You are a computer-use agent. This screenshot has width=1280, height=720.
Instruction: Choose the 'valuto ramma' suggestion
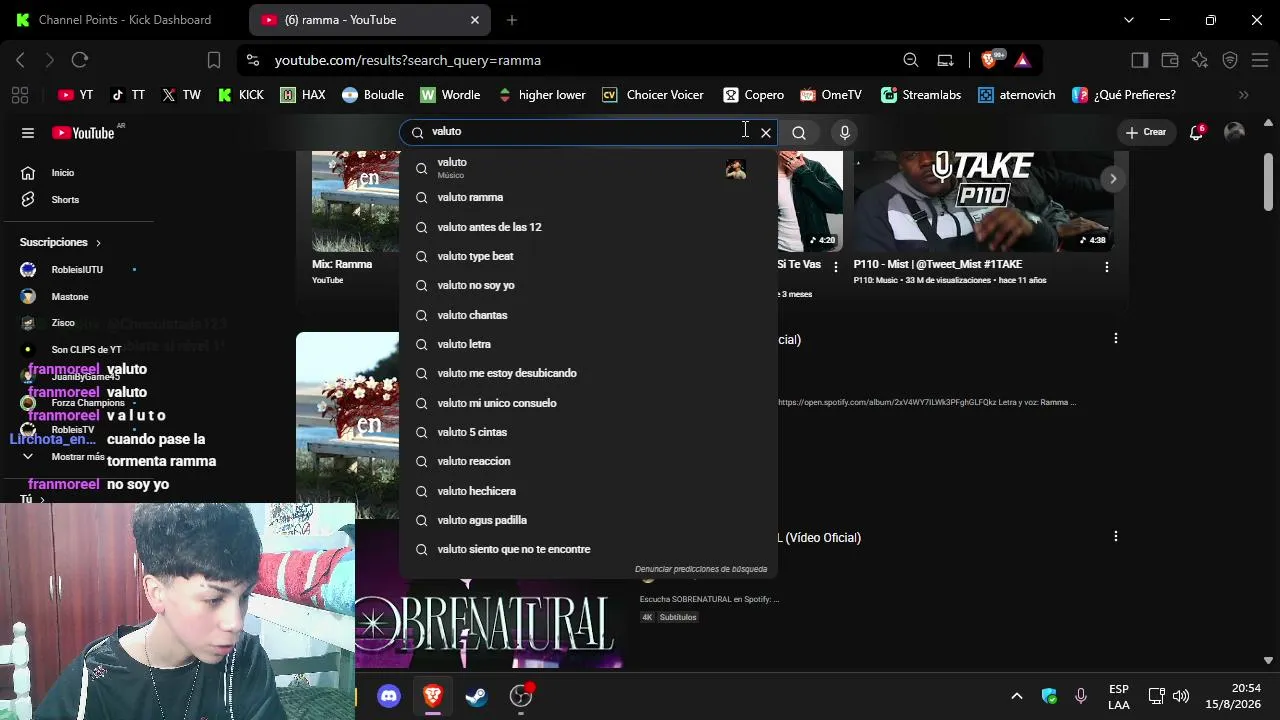pos(588,198)
